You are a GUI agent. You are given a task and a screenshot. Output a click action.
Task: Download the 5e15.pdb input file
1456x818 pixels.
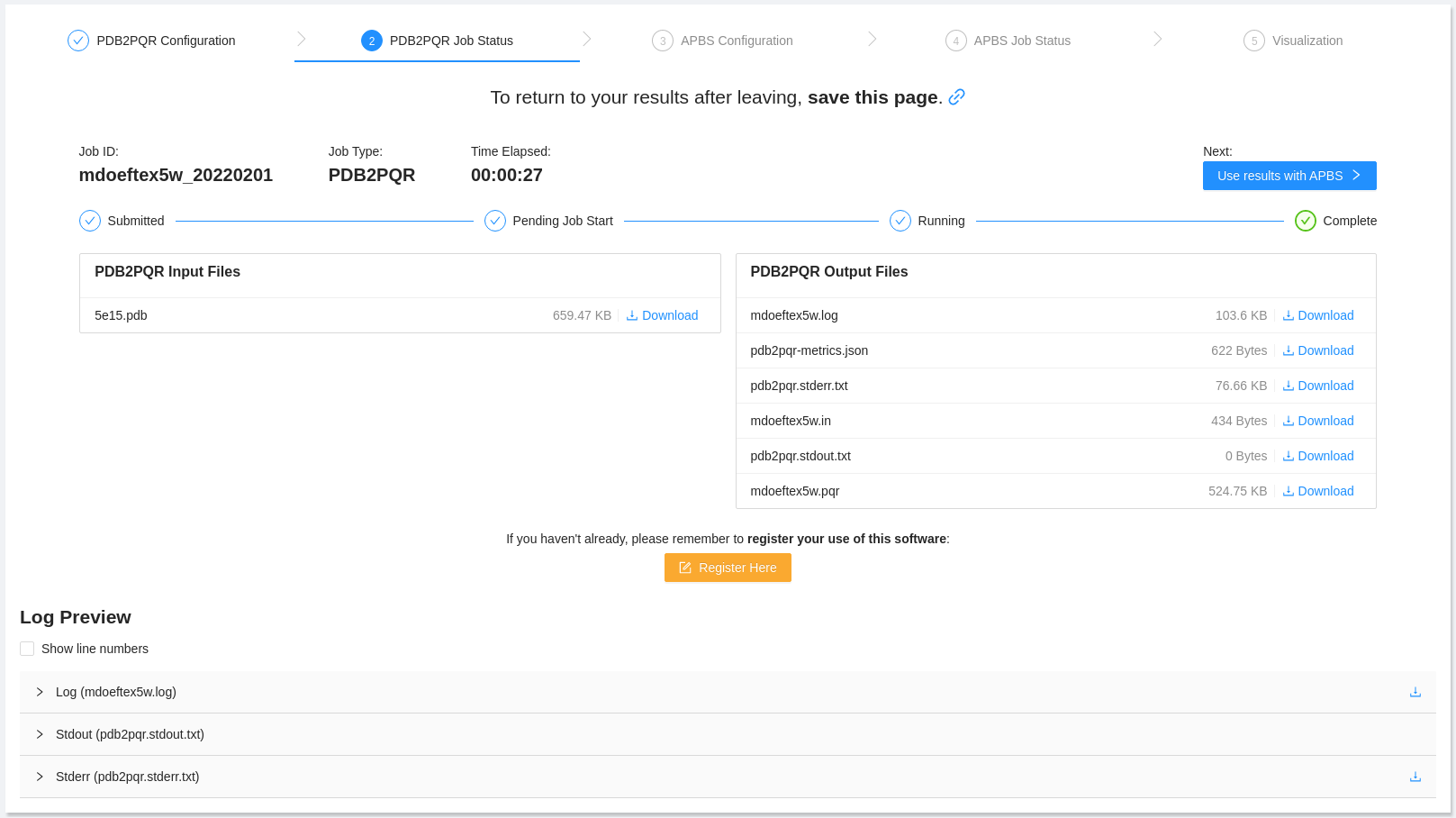pyautogui.click(x=663, y=315)
